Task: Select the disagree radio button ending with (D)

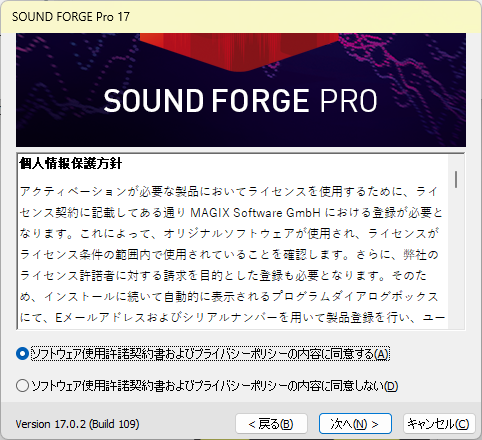Action: 22,386
